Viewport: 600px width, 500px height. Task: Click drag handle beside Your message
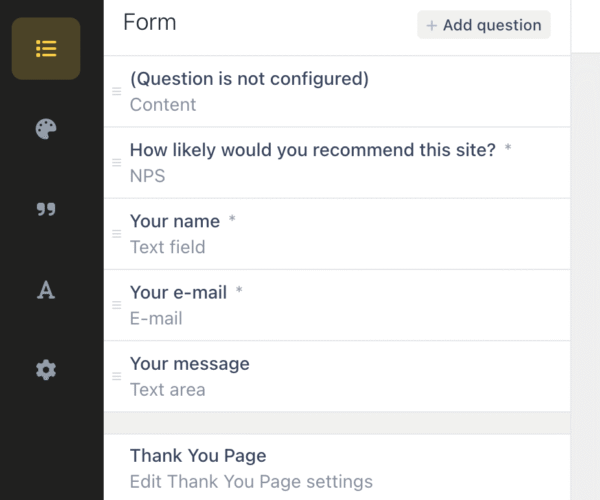[x=117, y=376]
